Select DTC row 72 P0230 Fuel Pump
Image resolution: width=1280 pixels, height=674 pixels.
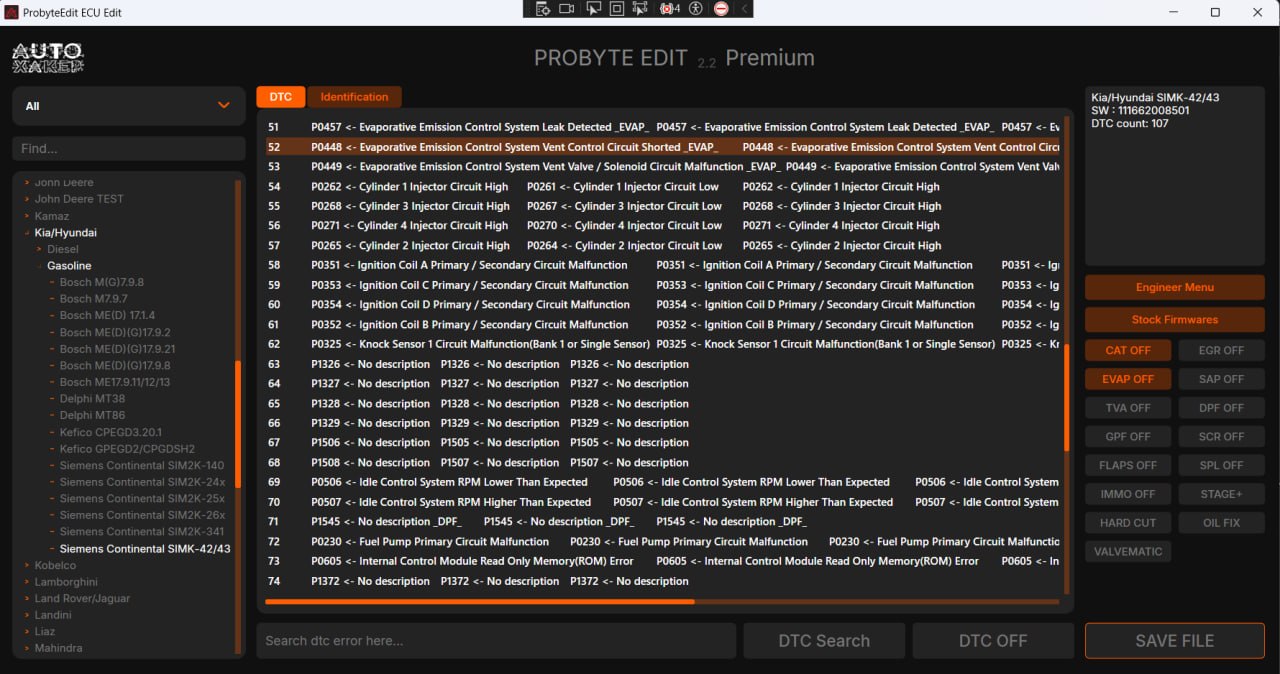tap(662, 542)
